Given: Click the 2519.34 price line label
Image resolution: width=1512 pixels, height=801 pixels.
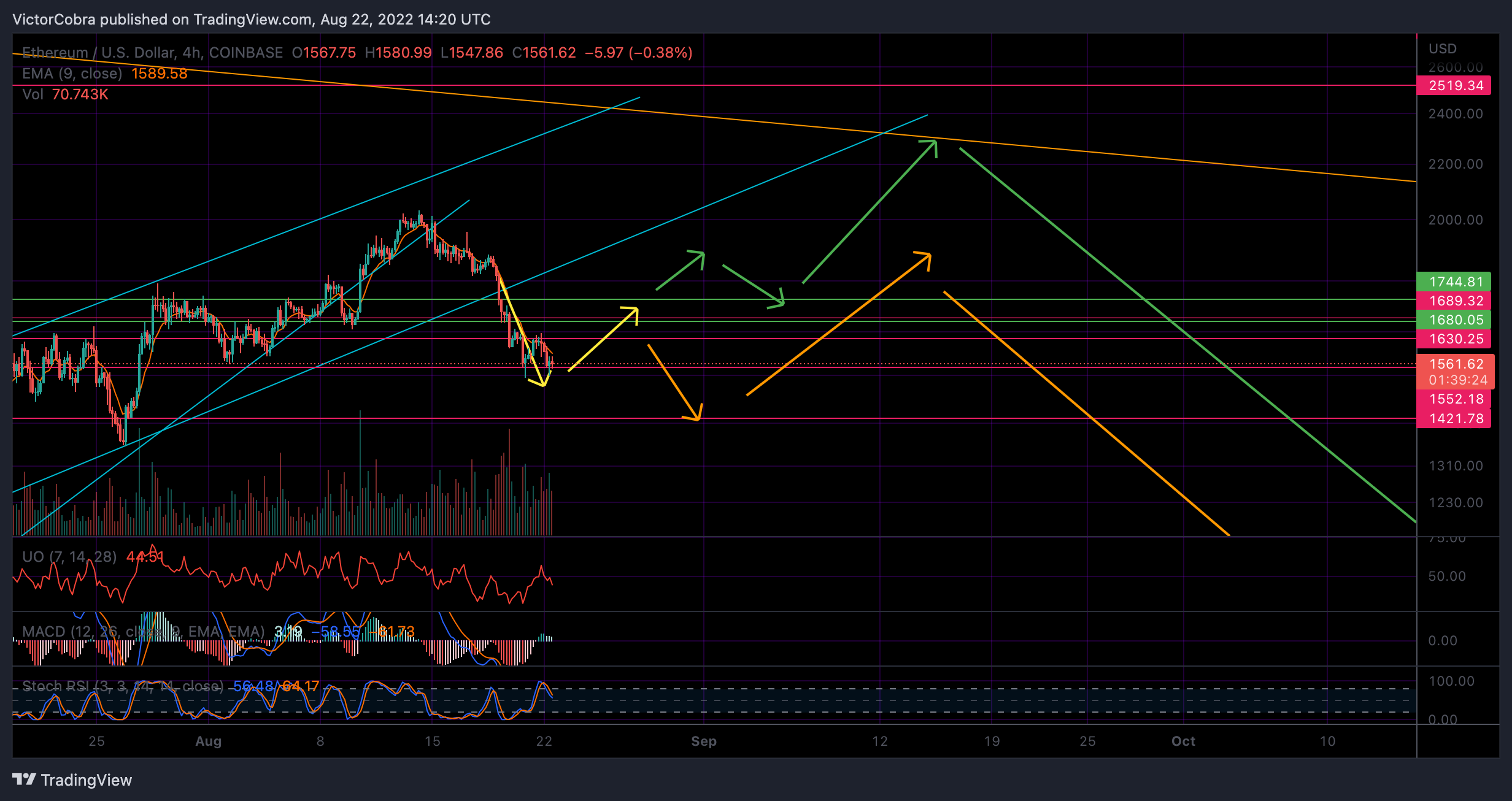Looking at the screenshot, I should pos(1454,85).
